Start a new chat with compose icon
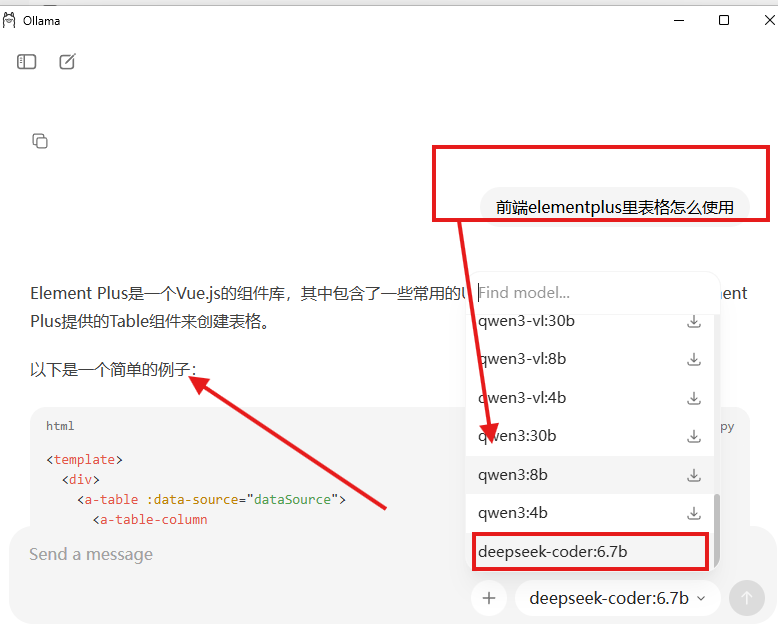The image size is (778, 629). click(x=67, y=62)
